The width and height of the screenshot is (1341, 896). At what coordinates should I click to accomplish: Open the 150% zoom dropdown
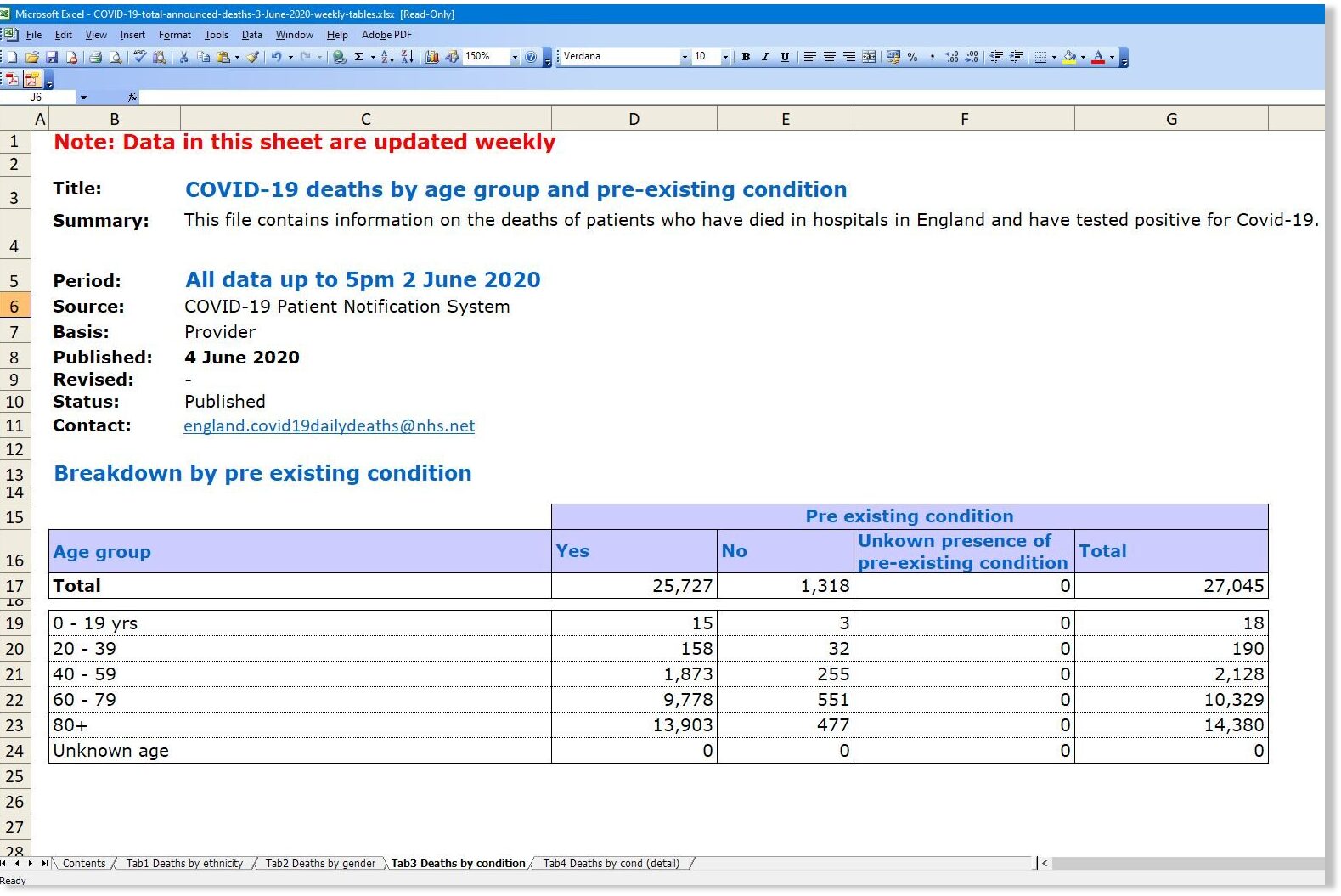515,57
